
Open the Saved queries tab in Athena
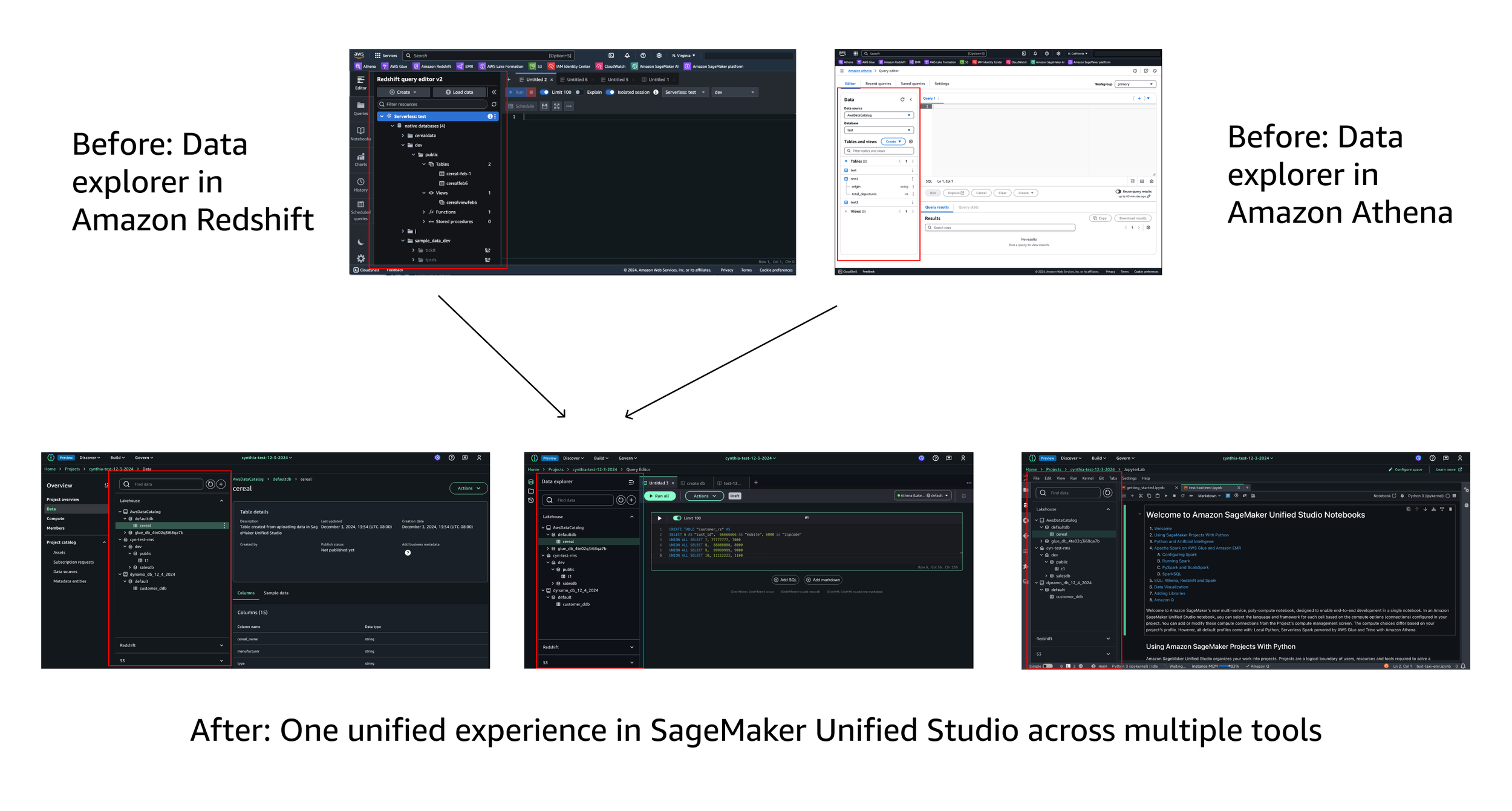click(912, 83)
